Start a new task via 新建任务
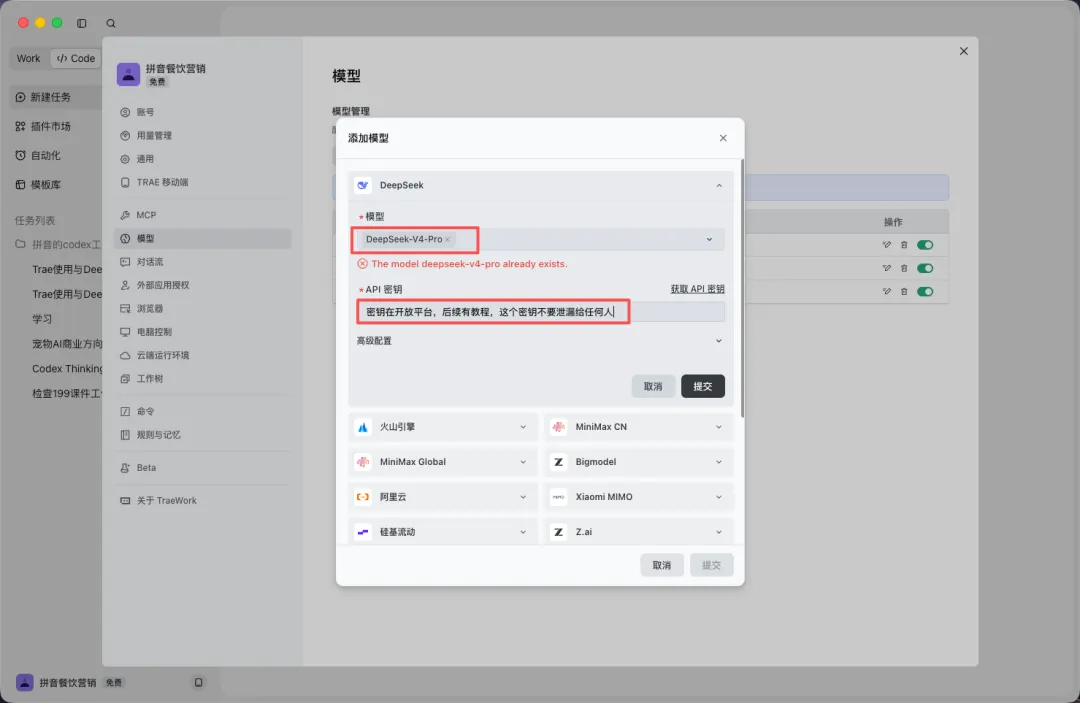 click(x=56, y=97)
